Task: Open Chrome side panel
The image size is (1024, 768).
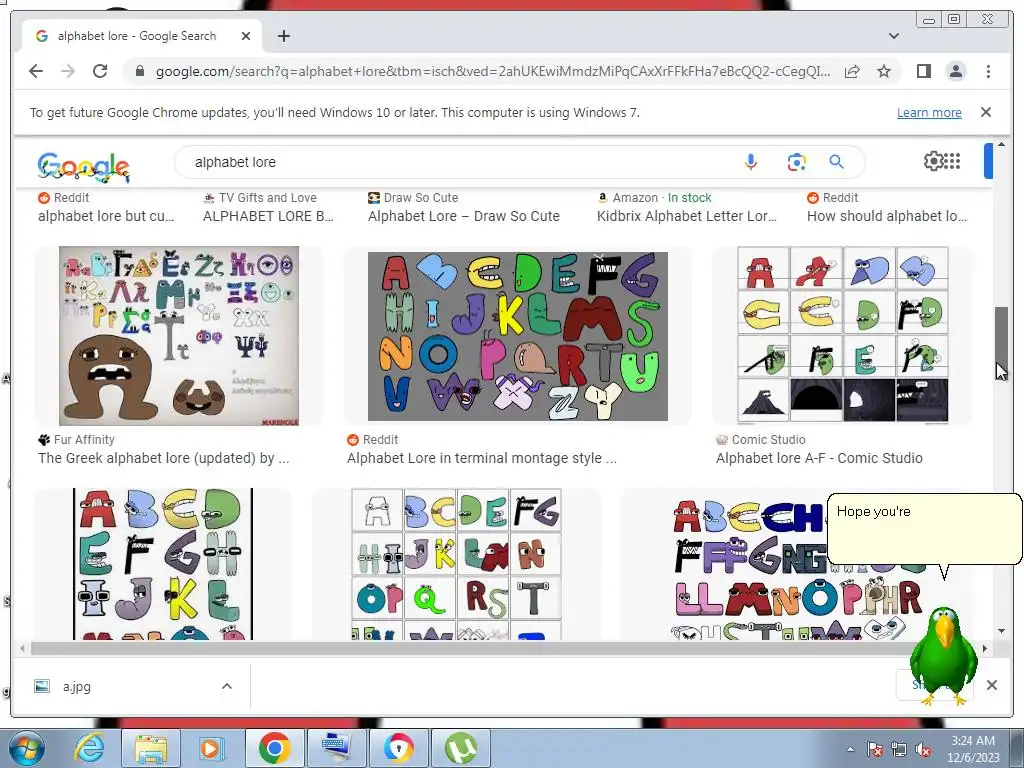Action: [923, 71]
